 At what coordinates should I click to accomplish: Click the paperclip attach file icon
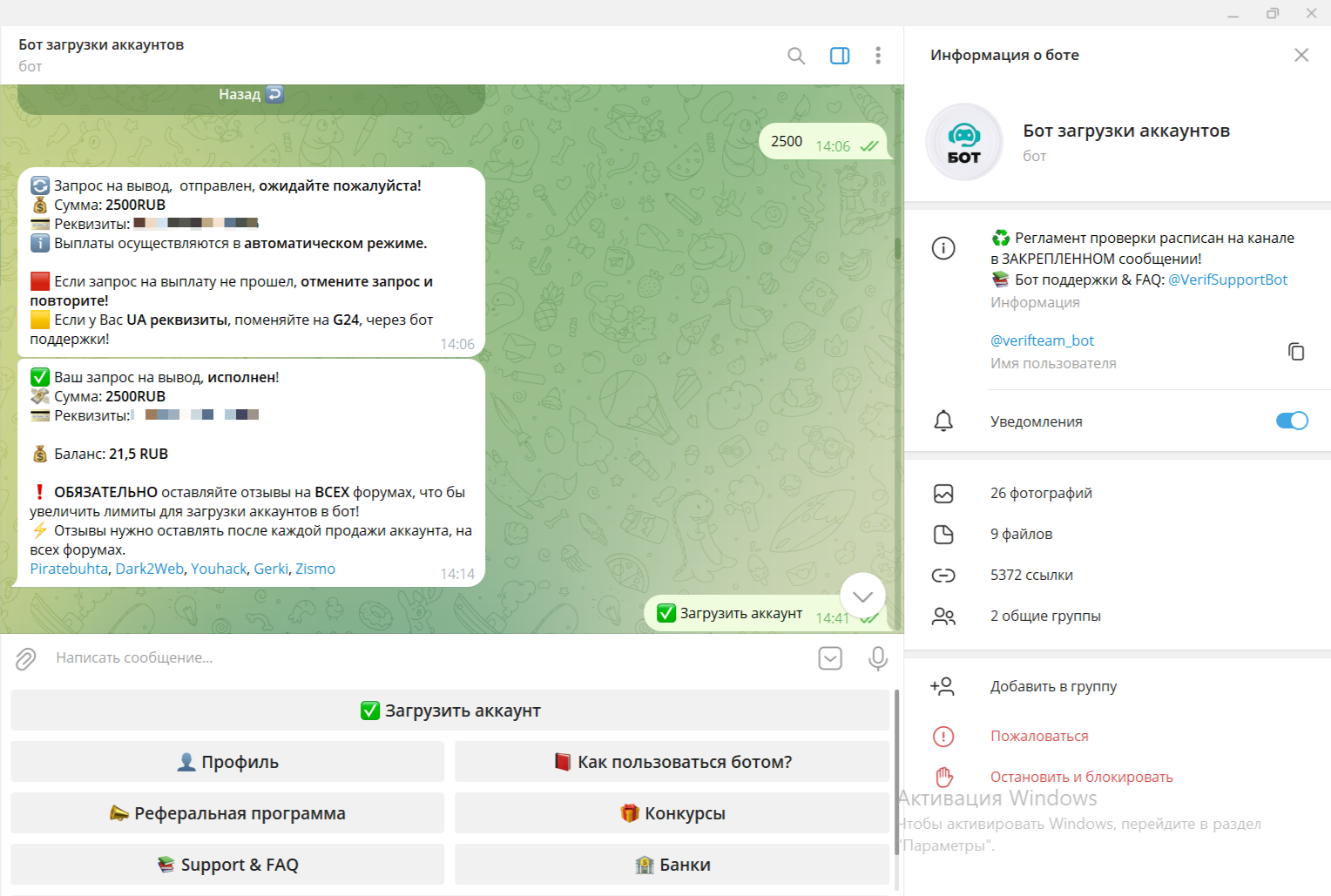point(26,658)
